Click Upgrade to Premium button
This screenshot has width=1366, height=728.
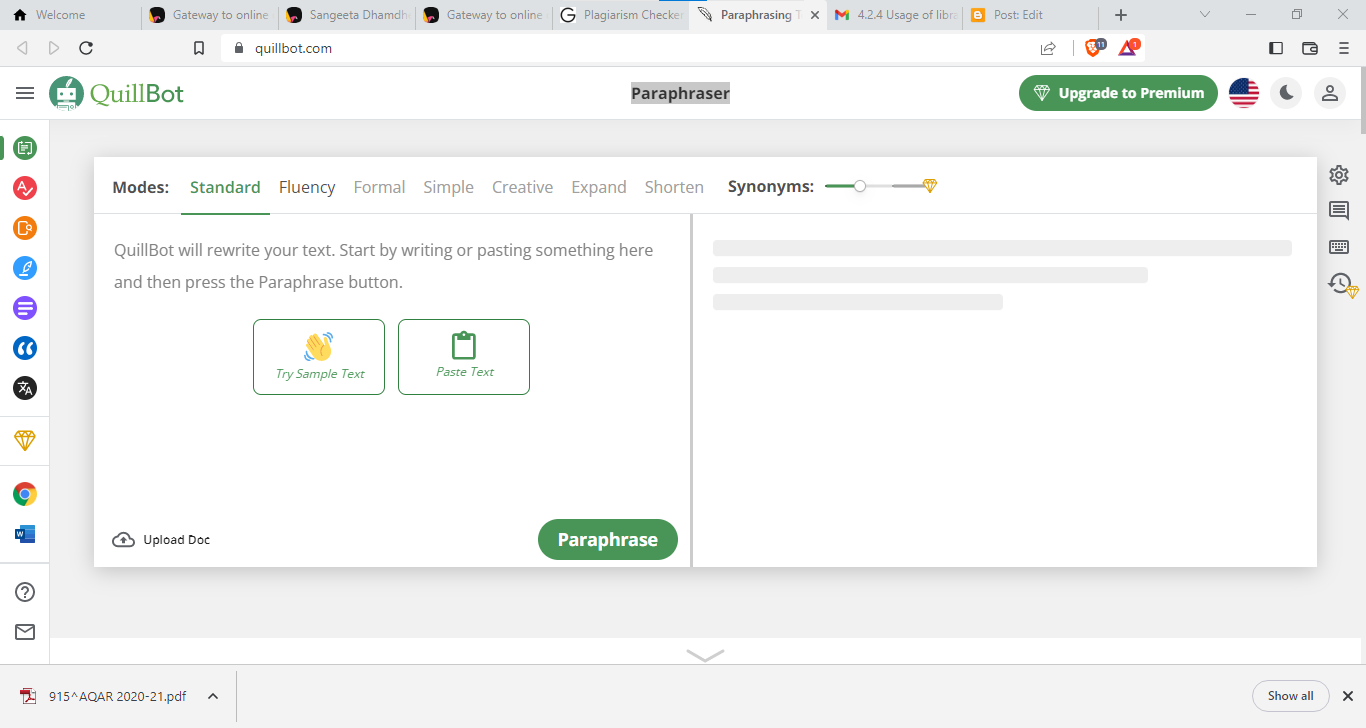tap(1118, 93)
